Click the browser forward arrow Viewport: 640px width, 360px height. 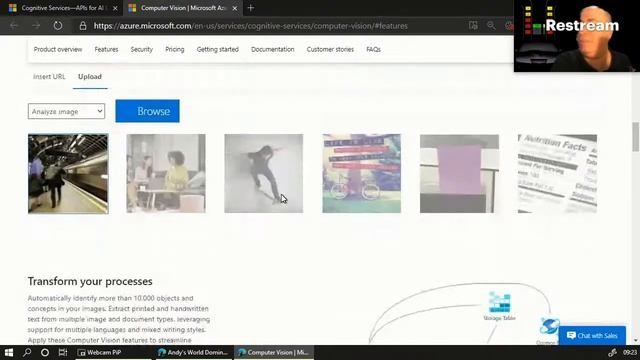(x=36, y=26)
